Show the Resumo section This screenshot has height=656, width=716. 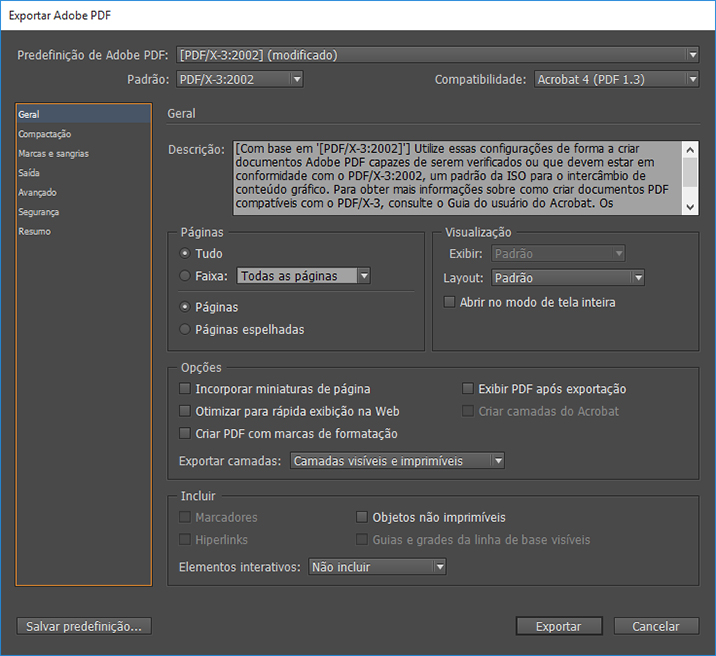(34, 231)
